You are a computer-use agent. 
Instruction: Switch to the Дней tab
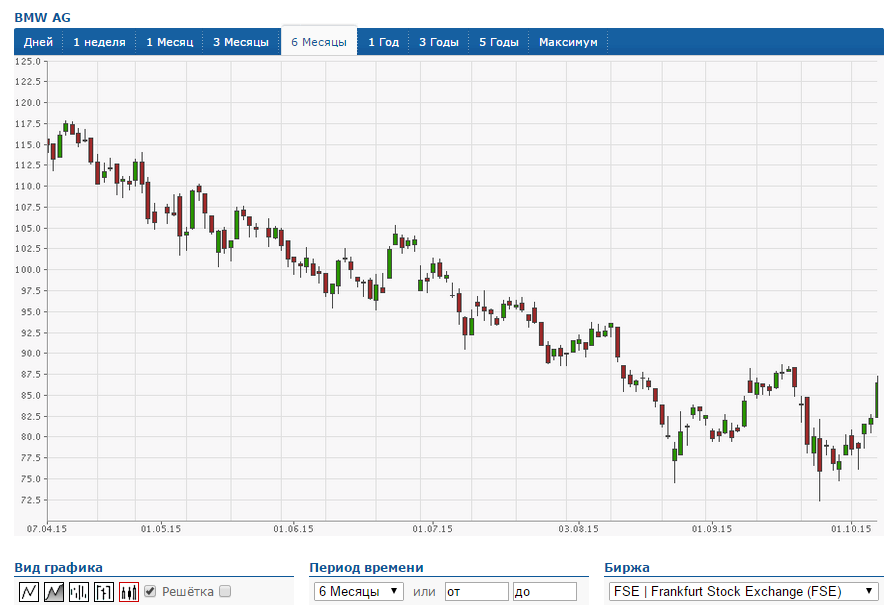(x=38, y=42)
